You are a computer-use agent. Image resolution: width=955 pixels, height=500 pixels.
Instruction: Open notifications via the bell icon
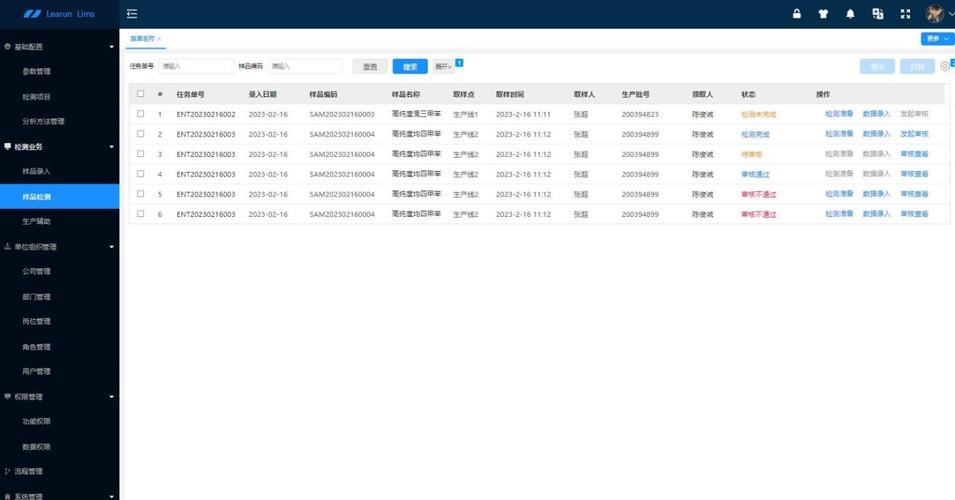coord(850,14)
